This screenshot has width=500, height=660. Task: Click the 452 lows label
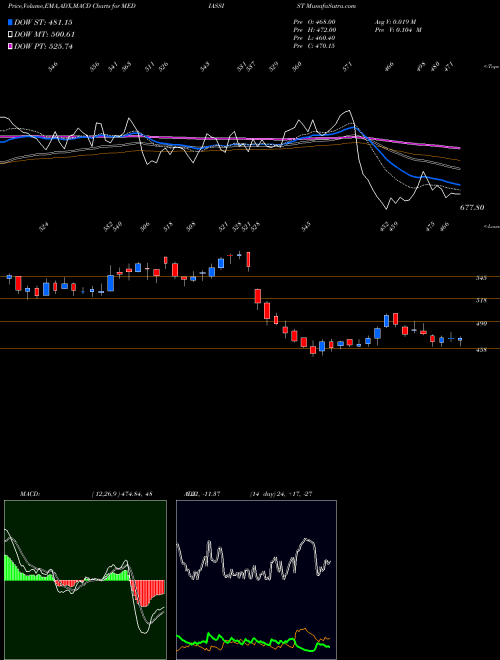coord(385,227)
